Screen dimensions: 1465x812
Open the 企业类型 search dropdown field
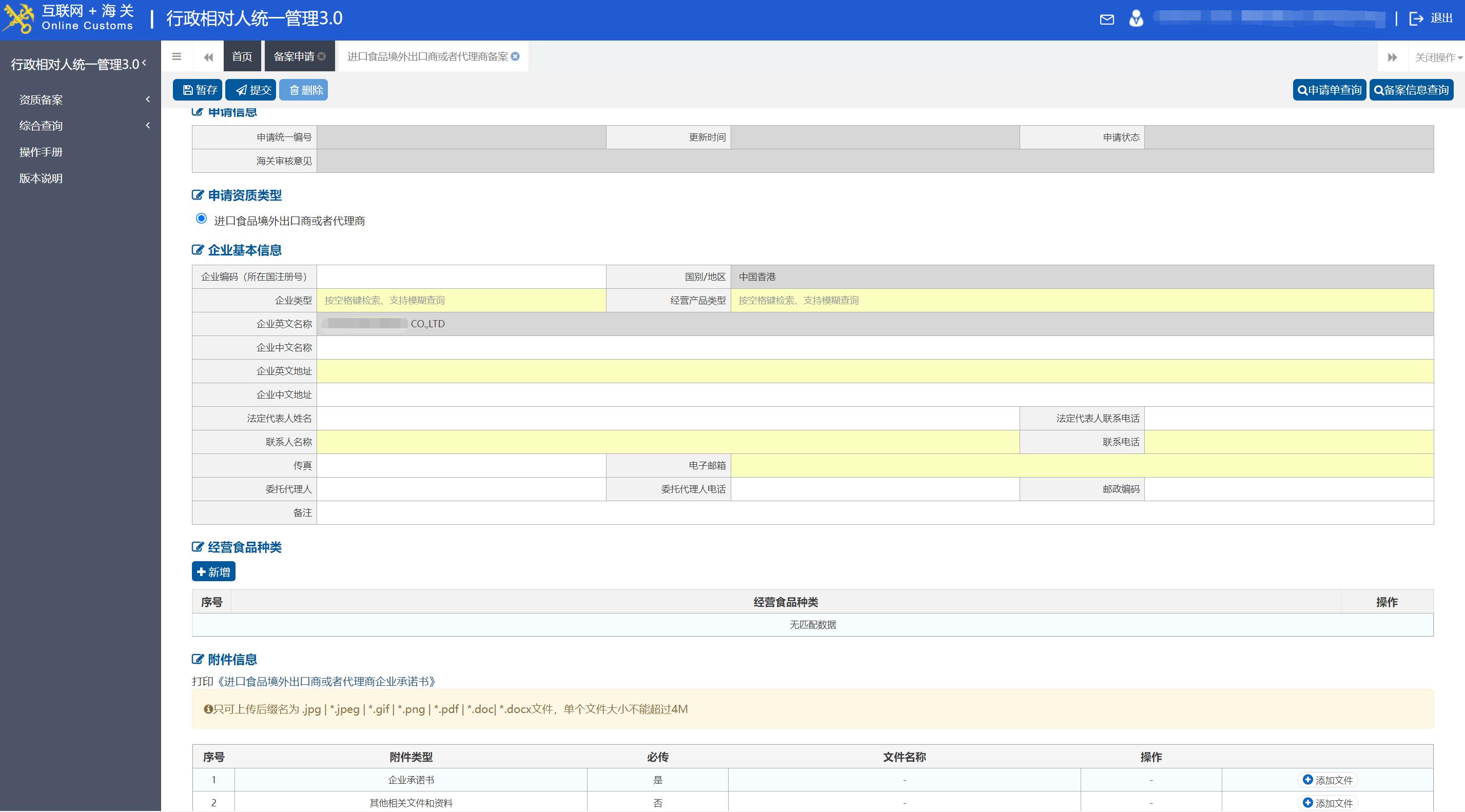[461, 300]
